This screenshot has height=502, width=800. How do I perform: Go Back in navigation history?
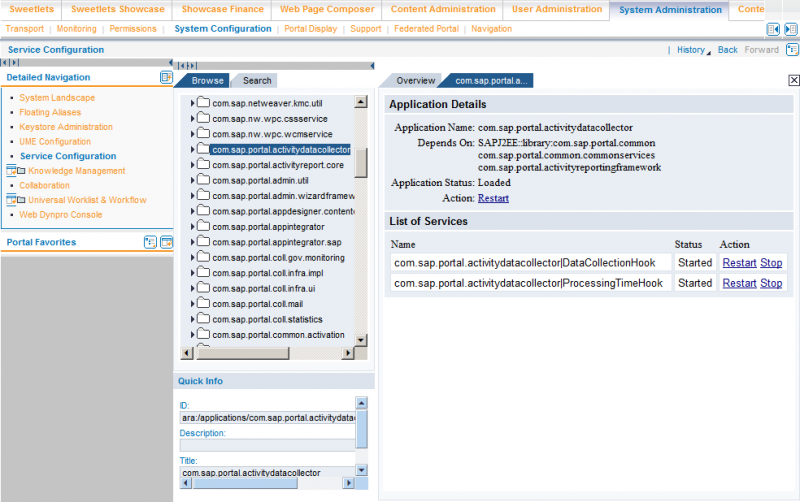728,49
